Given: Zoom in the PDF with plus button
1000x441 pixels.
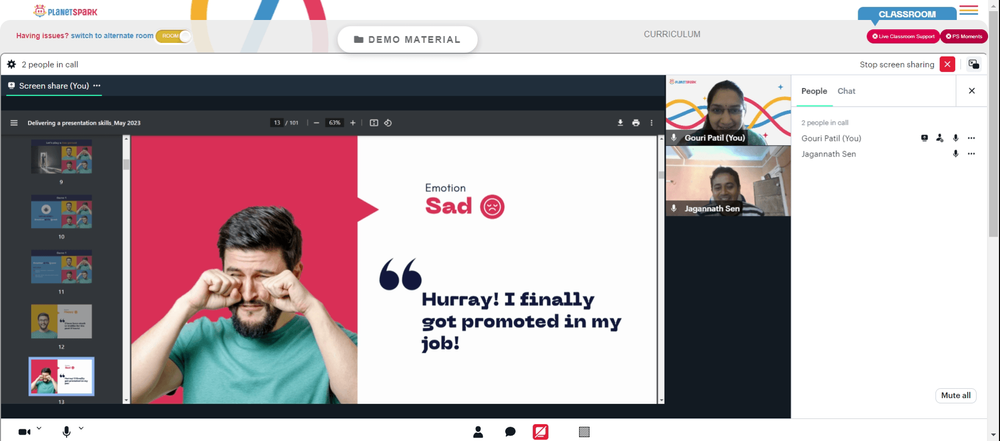Looking at the screenshot, I should (x=353, y=123).
